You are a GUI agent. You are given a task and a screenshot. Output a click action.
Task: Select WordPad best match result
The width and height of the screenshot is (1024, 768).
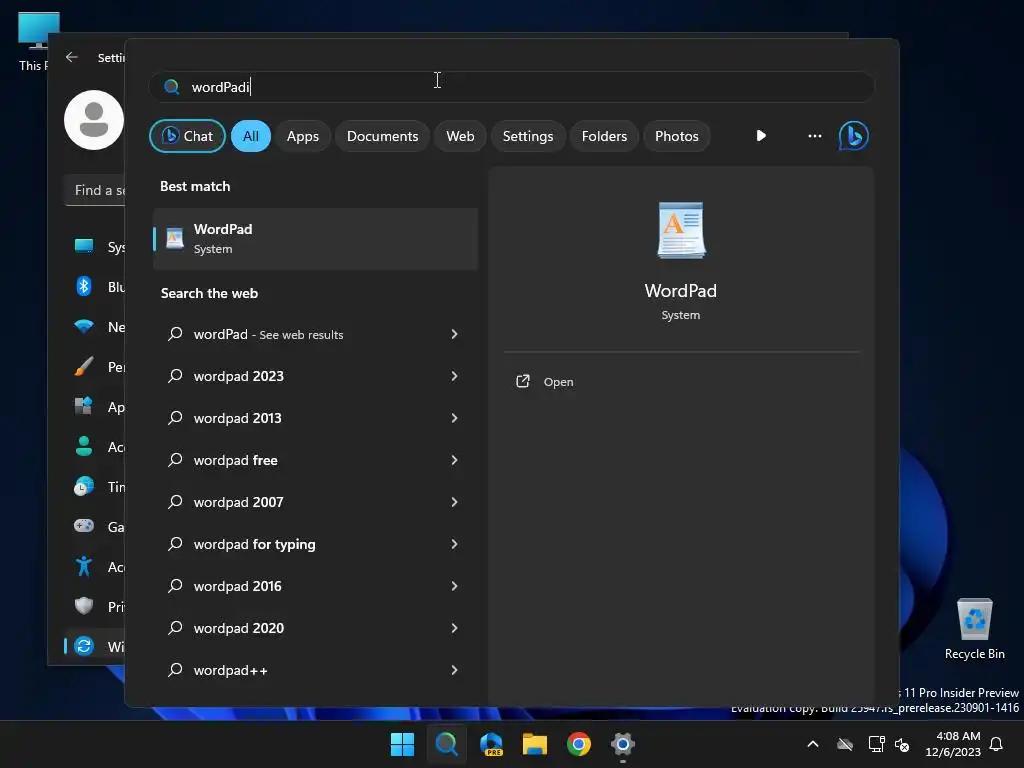coord(315,238)
